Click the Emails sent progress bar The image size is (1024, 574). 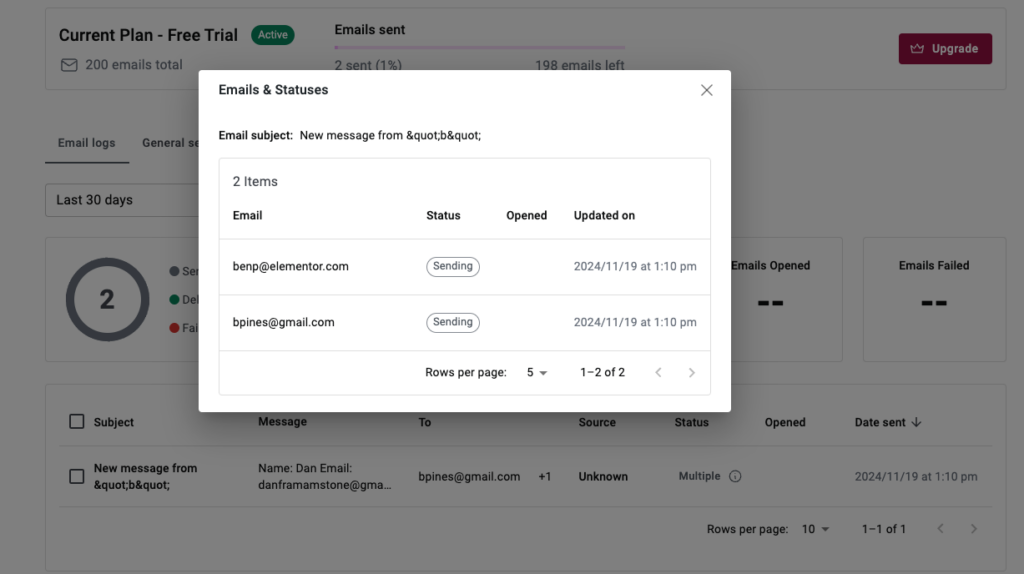[479, 47]
